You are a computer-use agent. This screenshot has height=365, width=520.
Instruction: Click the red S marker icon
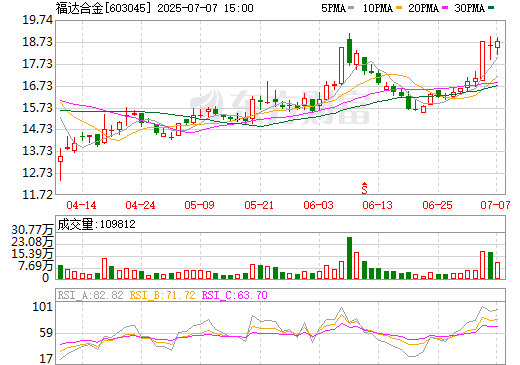(x=364, y=188)
